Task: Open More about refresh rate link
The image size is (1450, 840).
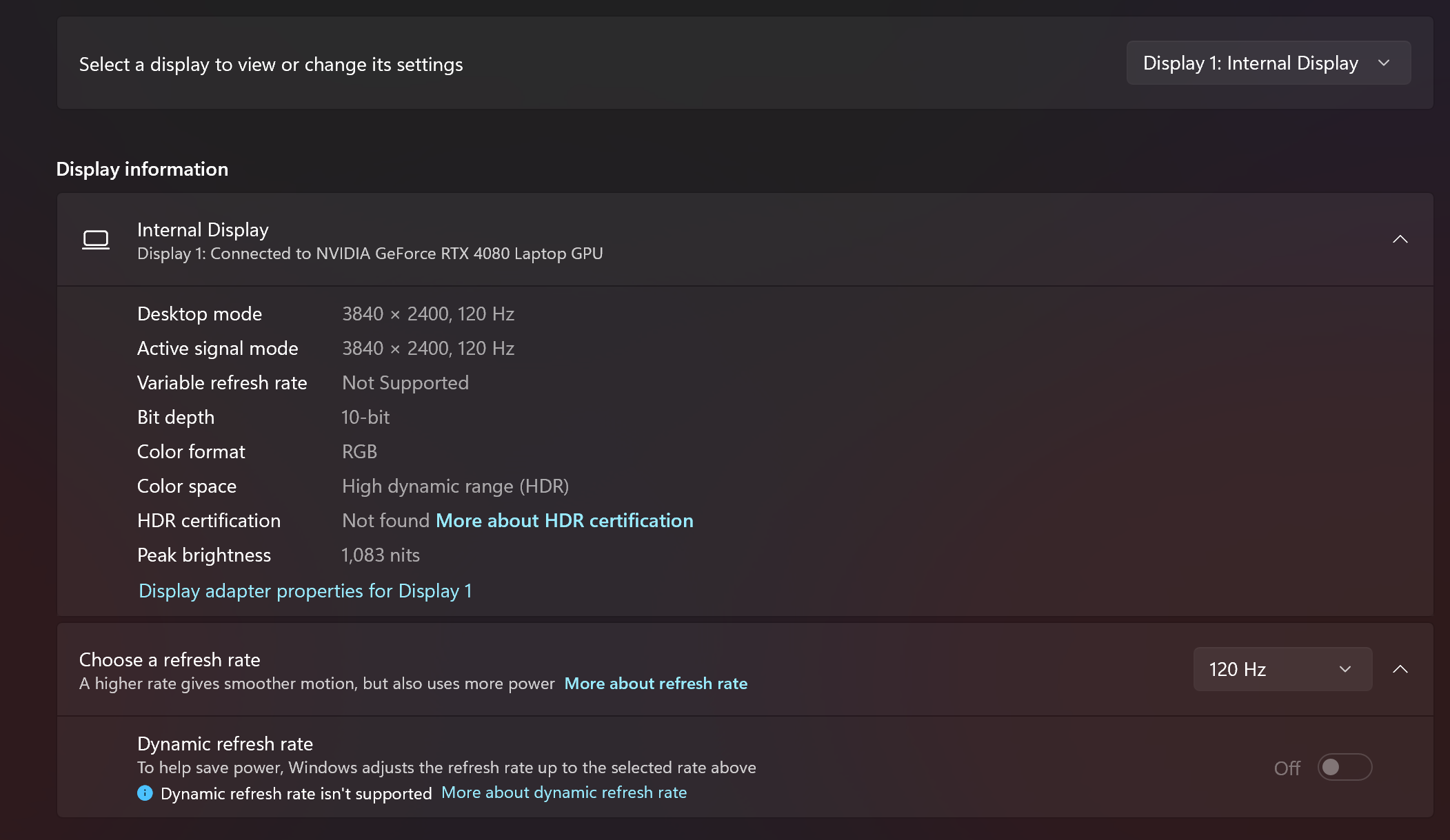Action: 656,684
